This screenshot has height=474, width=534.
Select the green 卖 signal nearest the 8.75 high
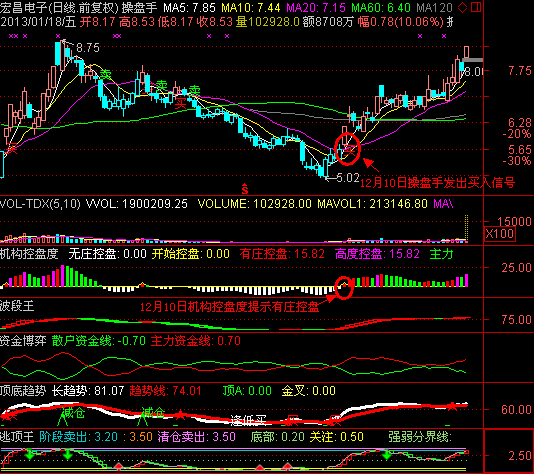105,74
